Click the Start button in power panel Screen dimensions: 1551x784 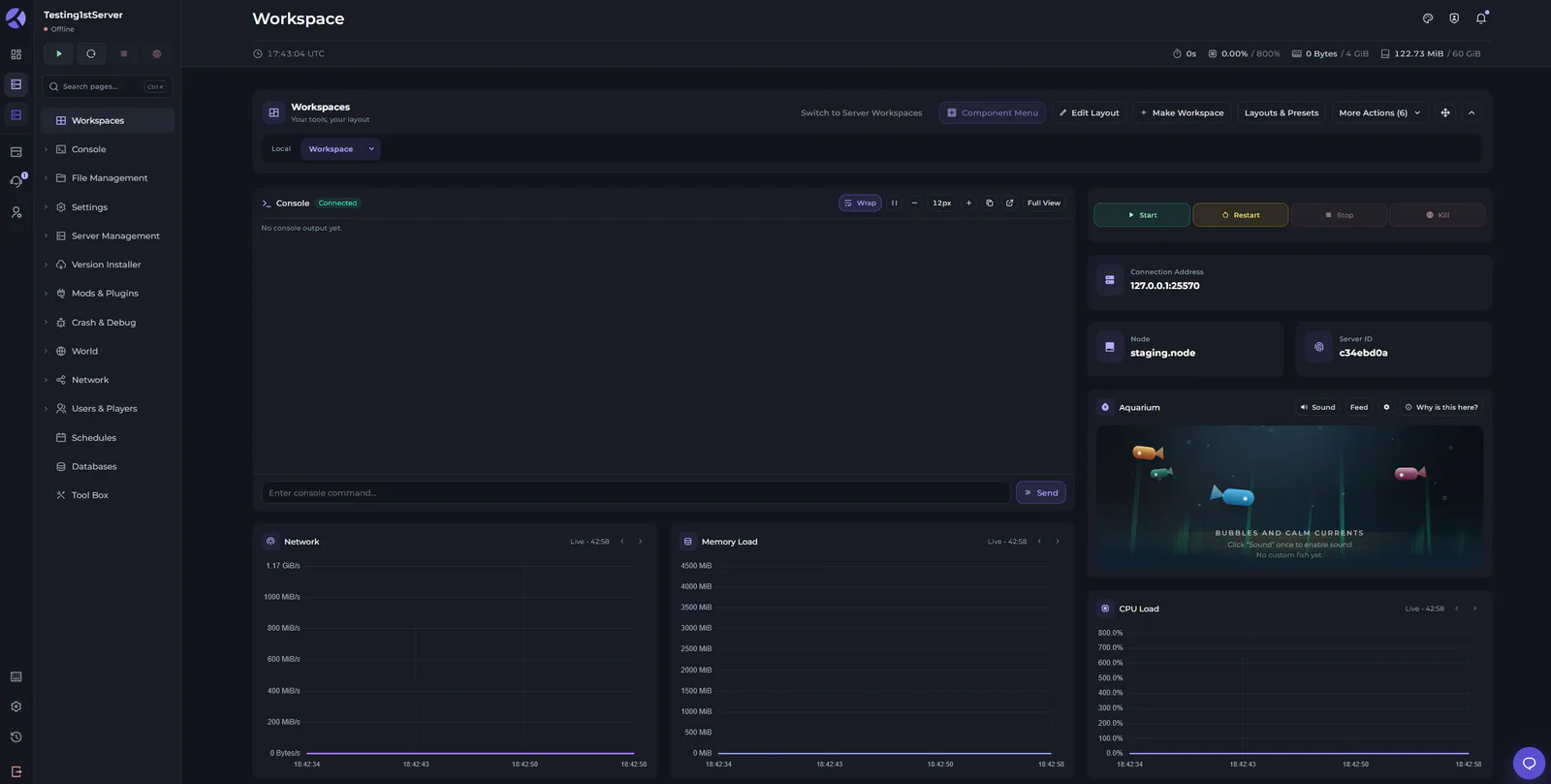pos(1142,215)
